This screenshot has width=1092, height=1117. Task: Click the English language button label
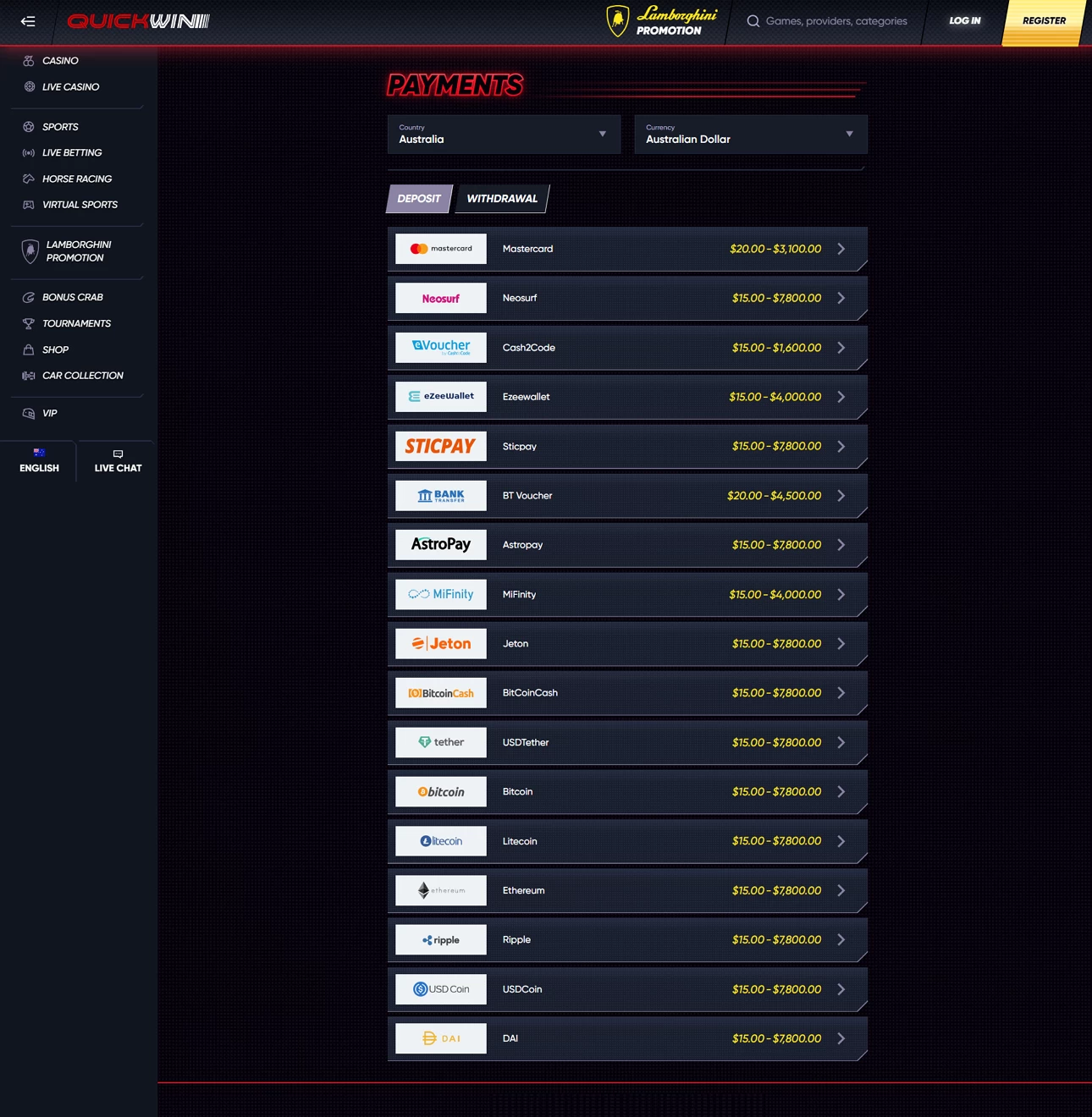pos(39,468)
